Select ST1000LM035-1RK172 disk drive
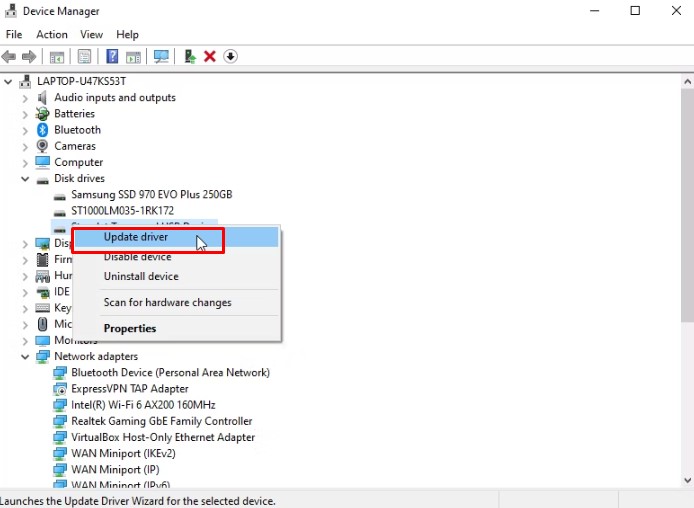694x508 pixels. pos(122,211)
